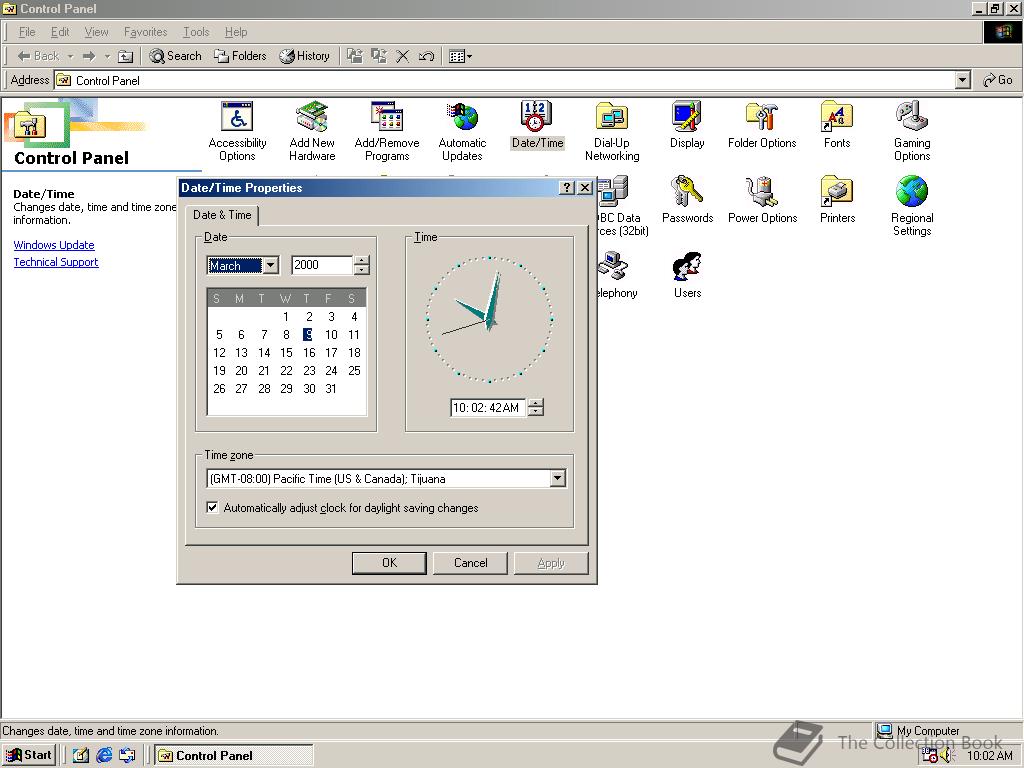Click the Technical Support link
Image resolution: width=1024 pixels, height=768 pixels.
pos(56,262)
